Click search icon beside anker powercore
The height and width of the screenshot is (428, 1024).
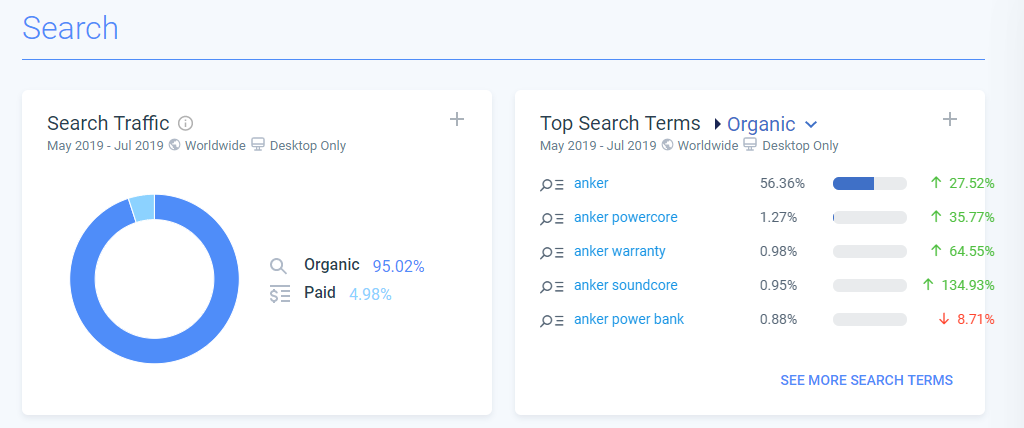coord(552,218)
